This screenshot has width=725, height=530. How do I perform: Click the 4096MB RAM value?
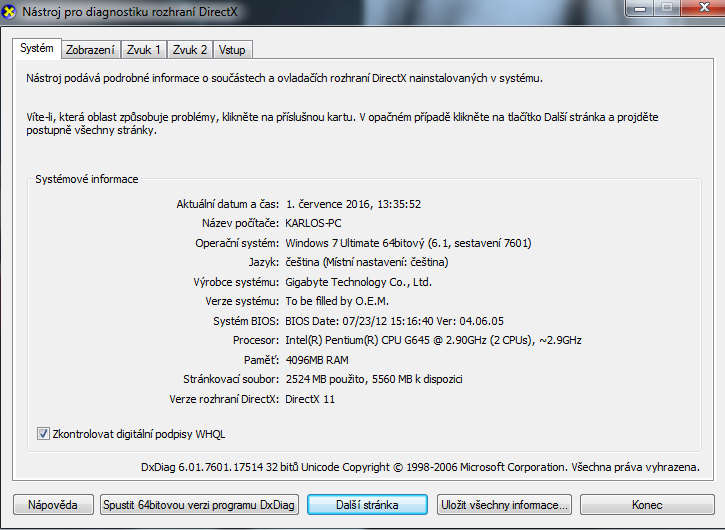click(317, 360)
